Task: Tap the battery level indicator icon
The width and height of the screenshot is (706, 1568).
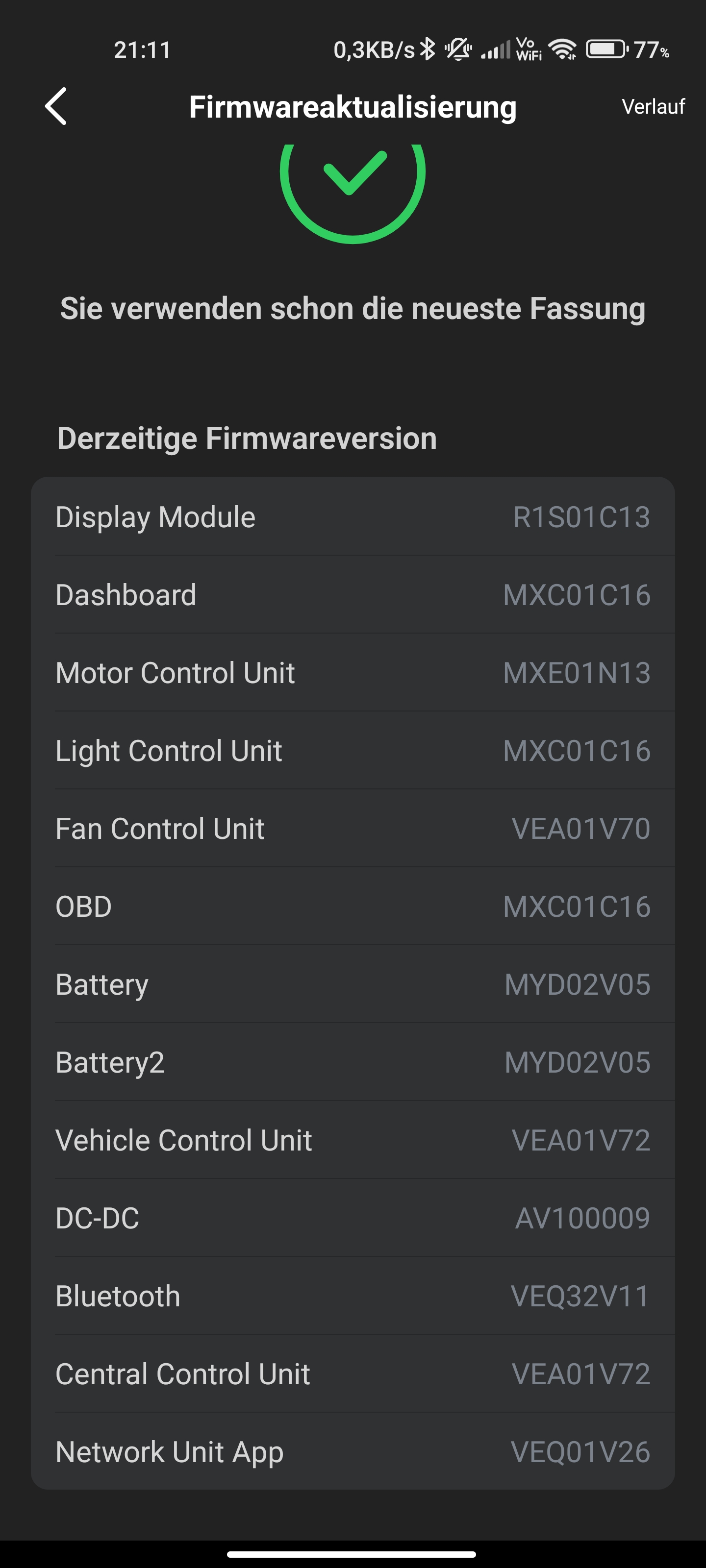Action: tap(606, 49)
